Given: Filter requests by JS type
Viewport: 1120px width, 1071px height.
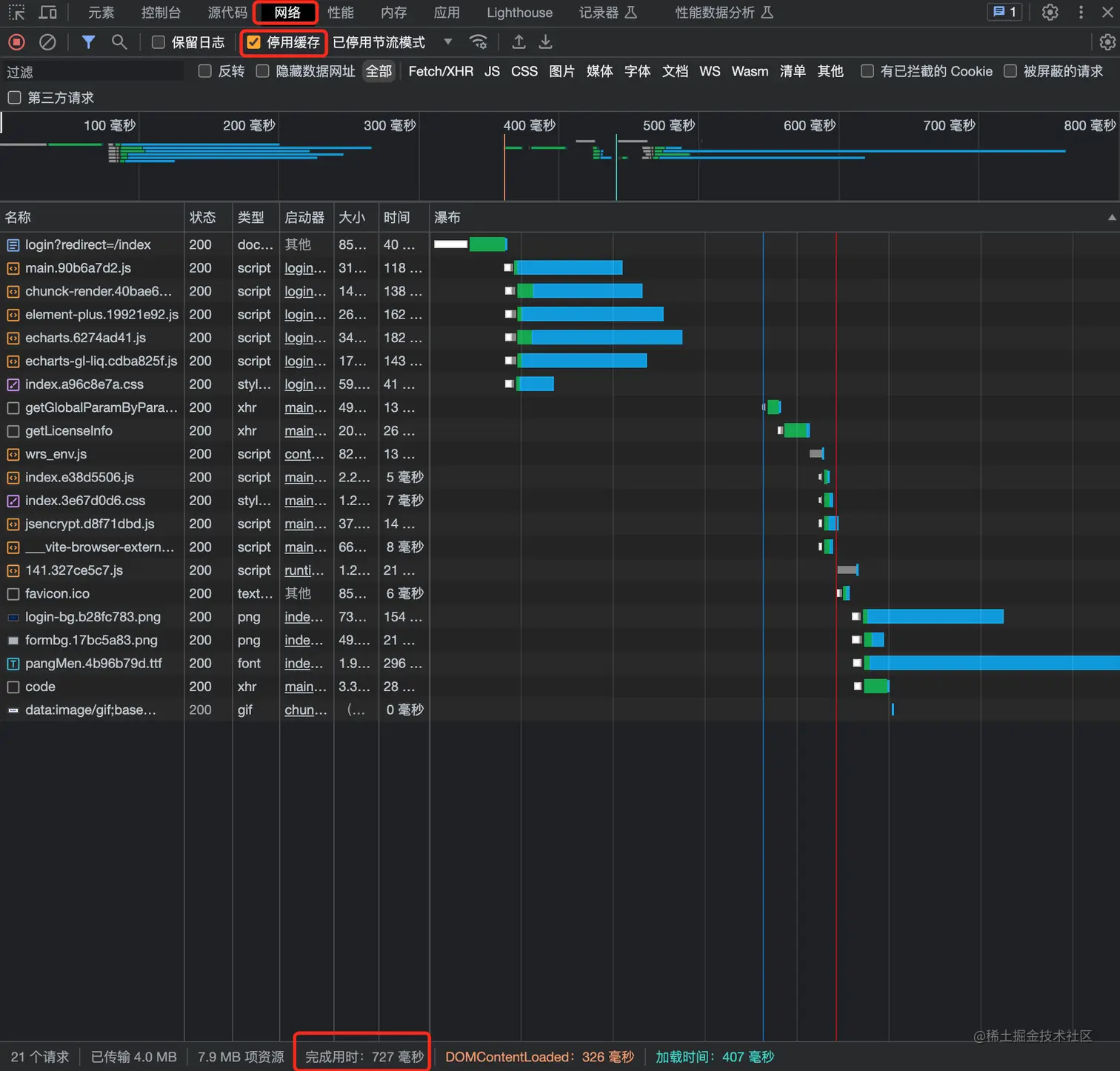Looking at the screenshot, I should tap(492, 71).
